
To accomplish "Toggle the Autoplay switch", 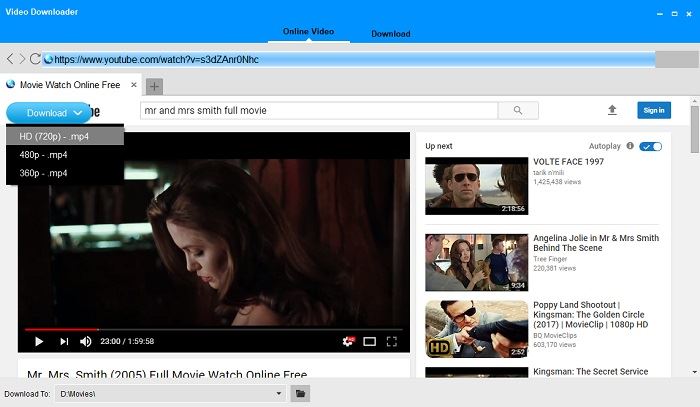I will click(651, 146).
